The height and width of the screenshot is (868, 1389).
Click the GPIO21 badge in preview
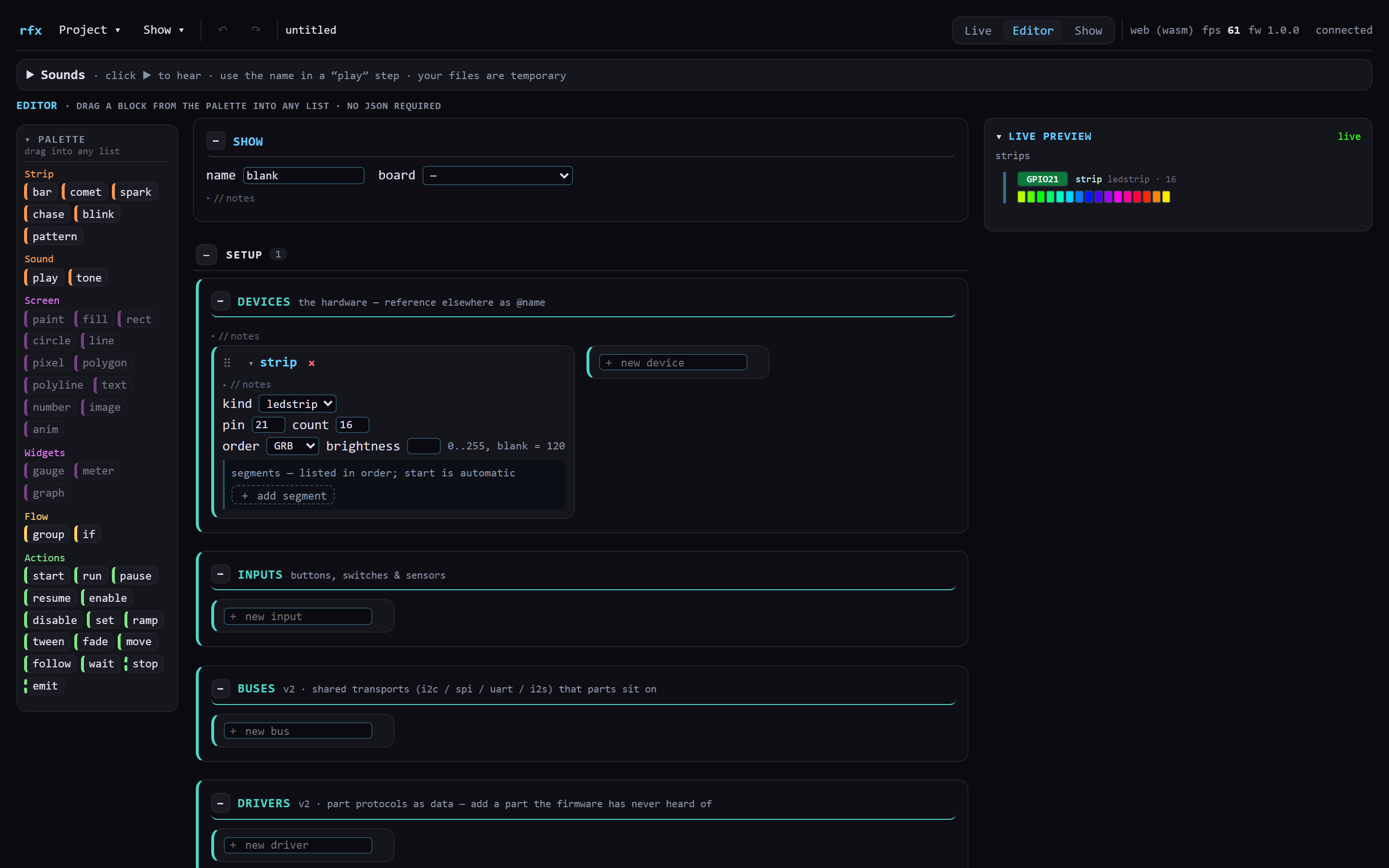1042,179
